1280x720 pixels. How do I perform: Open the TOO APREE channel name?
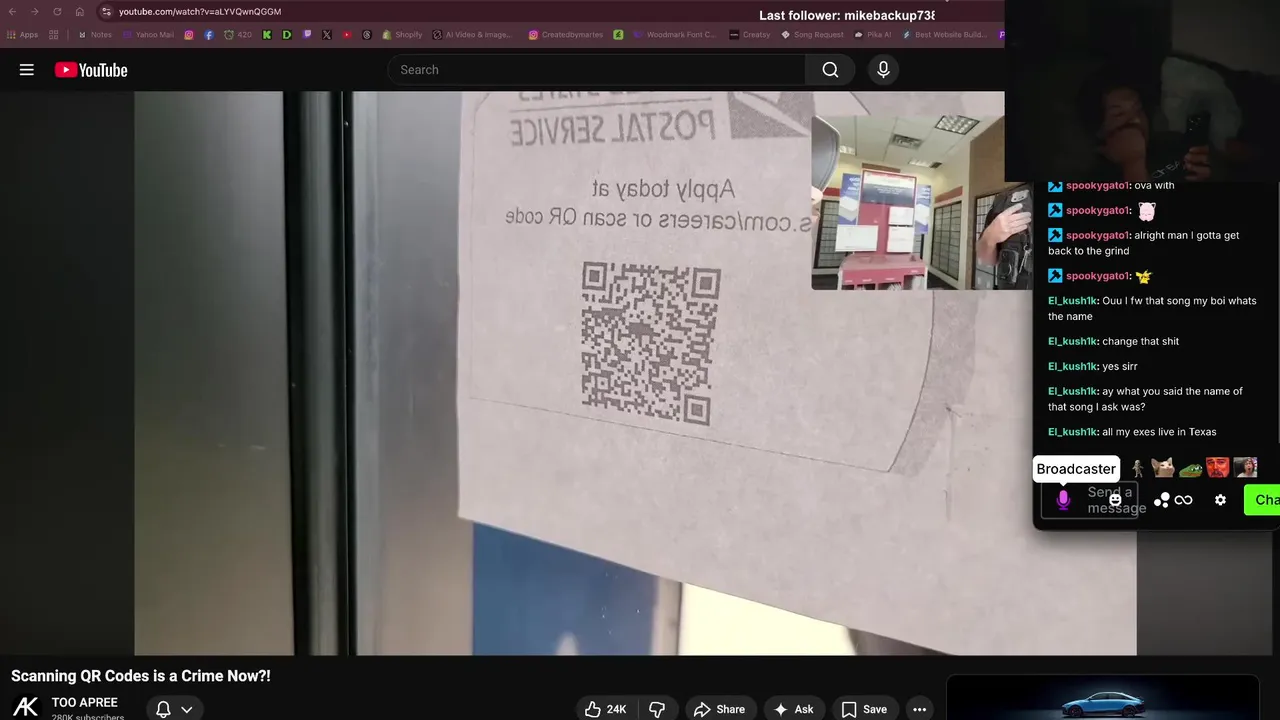[85, 703]
